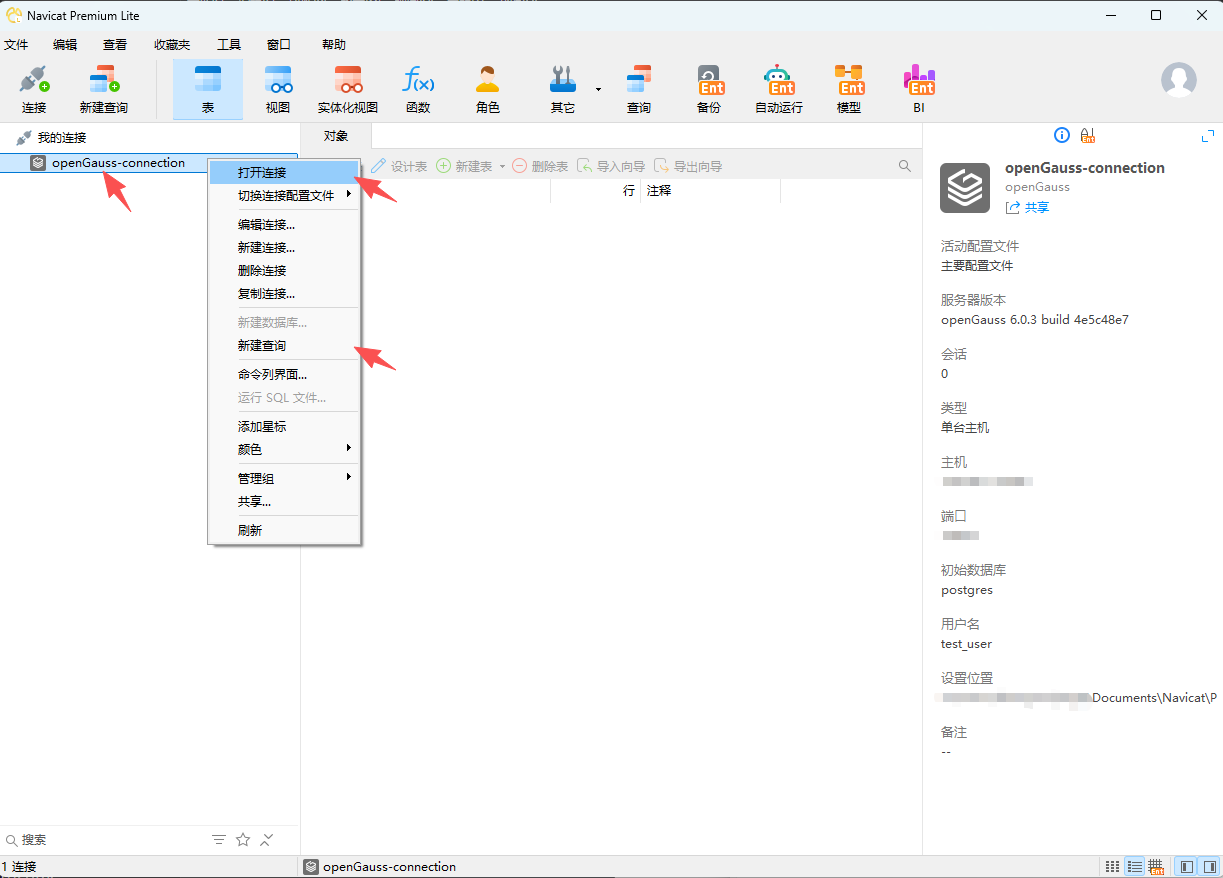The image size is (1223, 878).
Task: Open the 查看 menu
Action: tap(115, 45)
